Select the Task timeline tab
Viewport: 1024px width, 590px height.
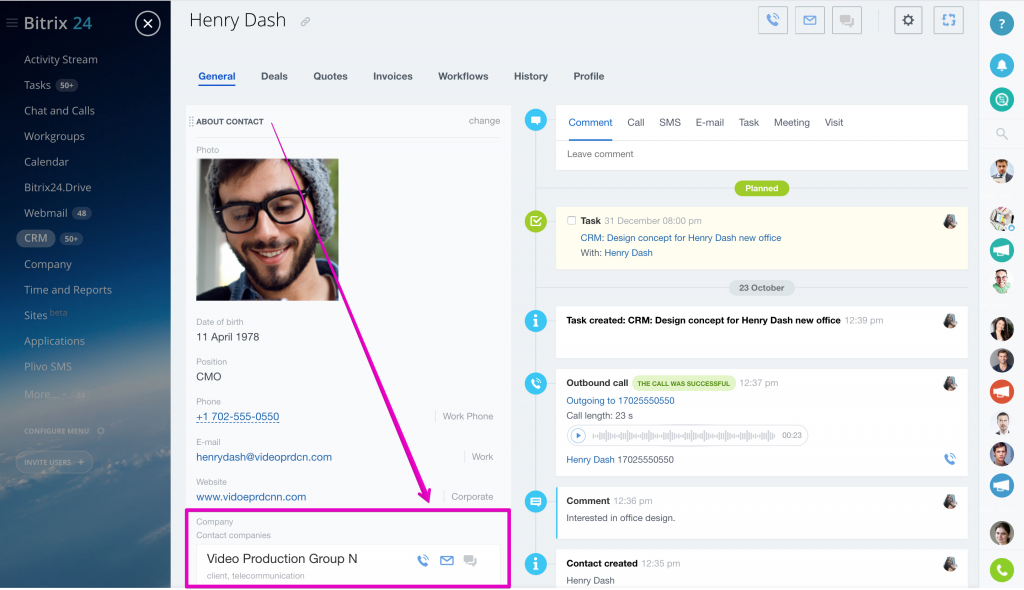(x=749, y=123)
